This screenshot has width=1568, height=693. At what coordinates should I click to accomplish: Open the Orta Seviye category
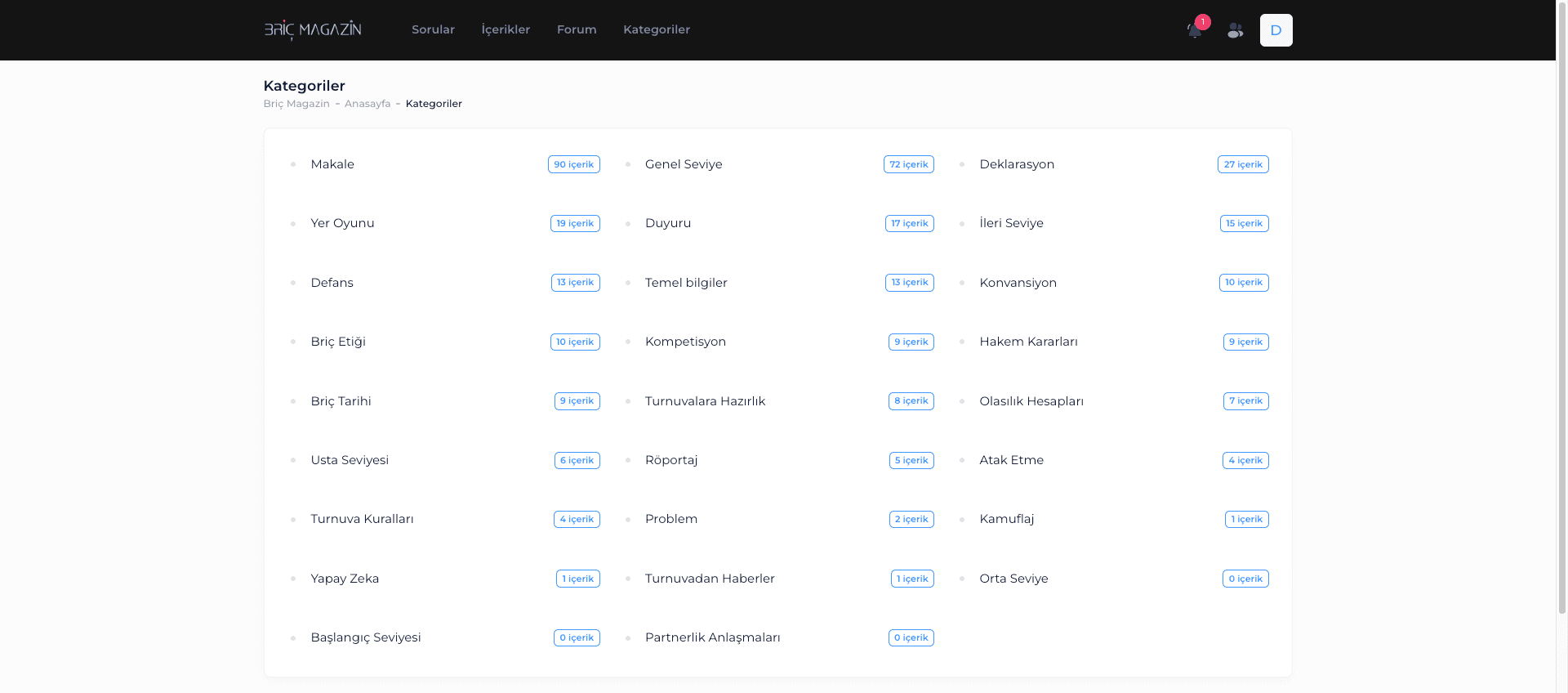pyautogui.click(x=1013, y=579)
